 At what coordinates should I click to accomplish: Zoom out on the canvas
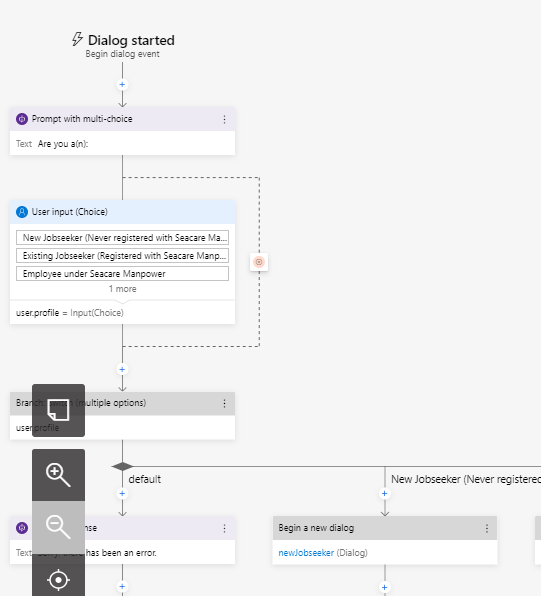pyautogui.click(x=58, y=527)
